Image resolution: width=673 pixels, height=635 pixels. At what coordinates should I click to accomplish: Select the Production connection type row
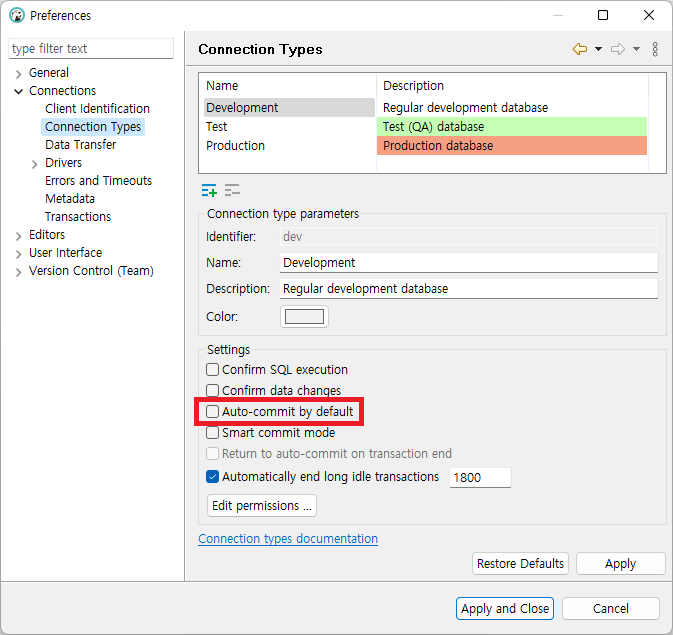tap(236, 146)
